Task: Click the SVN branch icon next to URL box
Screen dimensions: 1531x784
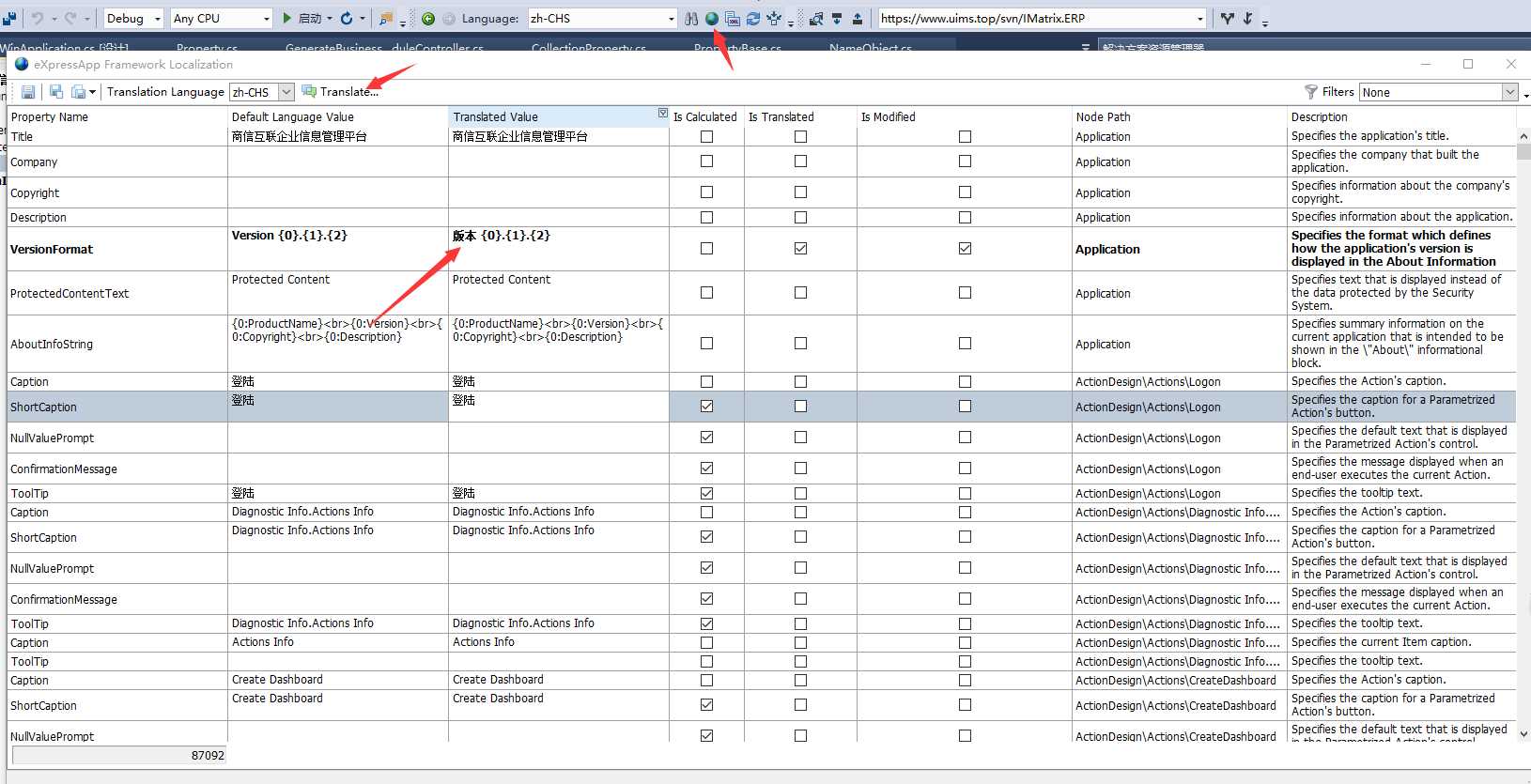Action: [x=1227, y=18]
